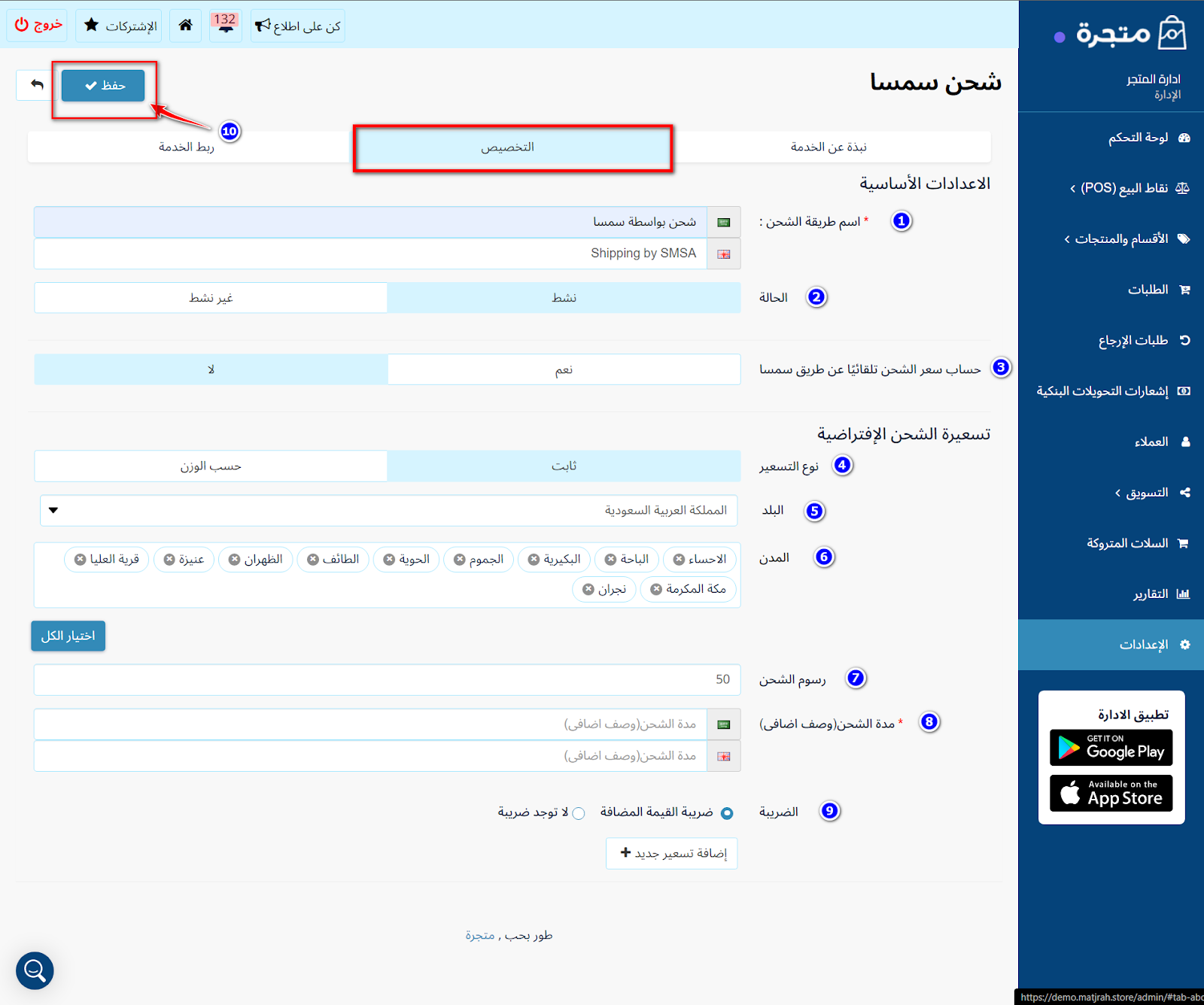Click the Saudi flag beside shipping duration field
Screen dimensions: 1204x1005
(x=724, y=724)
